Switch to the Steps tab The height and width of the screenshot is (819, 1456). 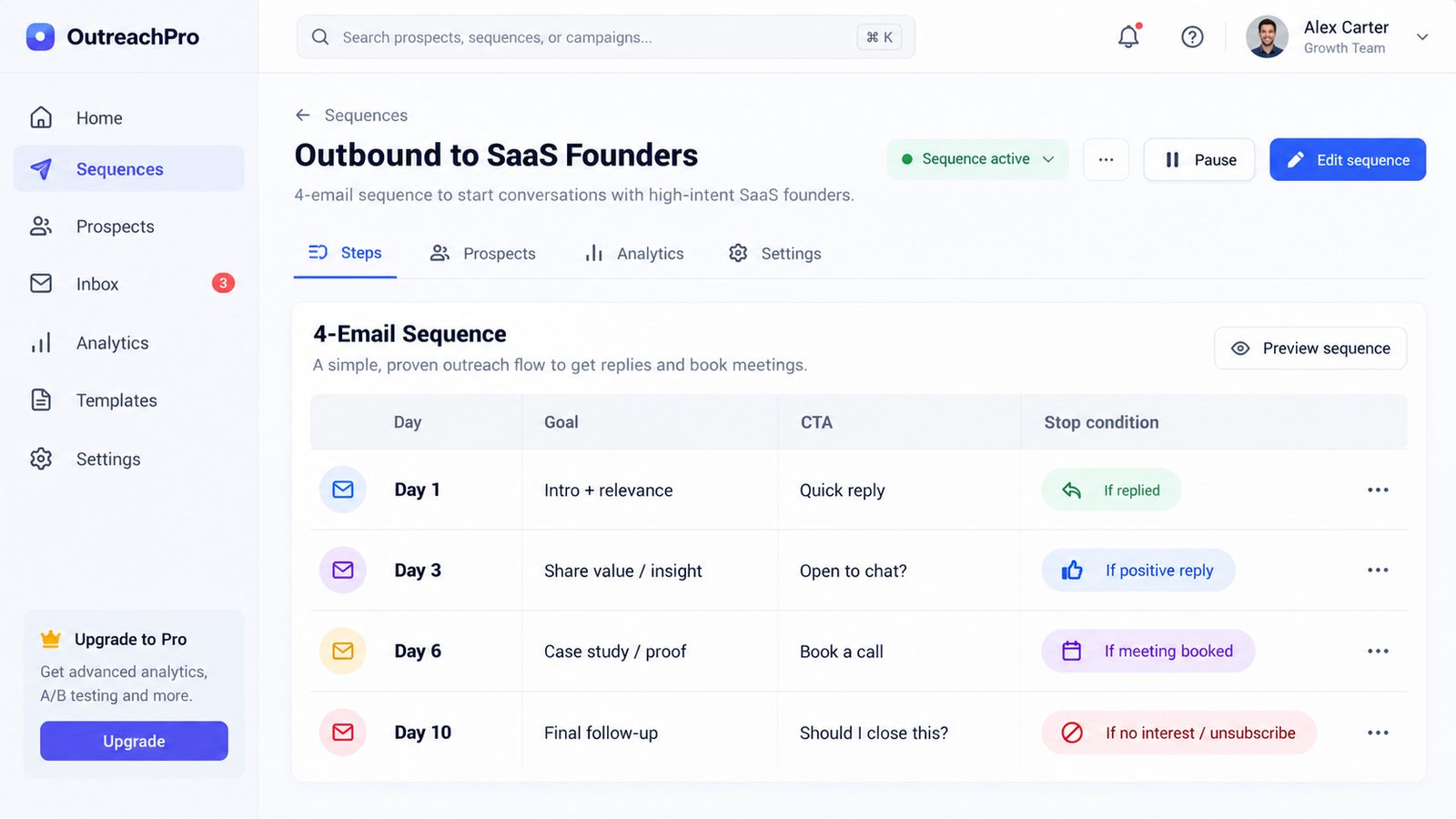pos(345,253)
